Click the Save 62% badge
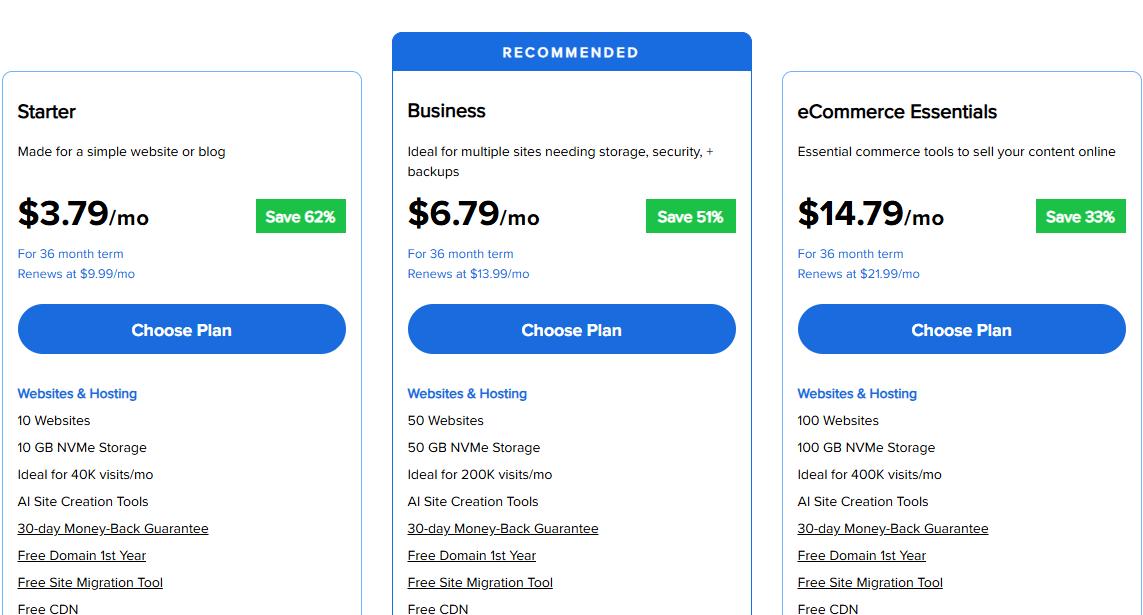Image resolution: width=1143 pixels, height=615 pixels. (x=300, y=217)
